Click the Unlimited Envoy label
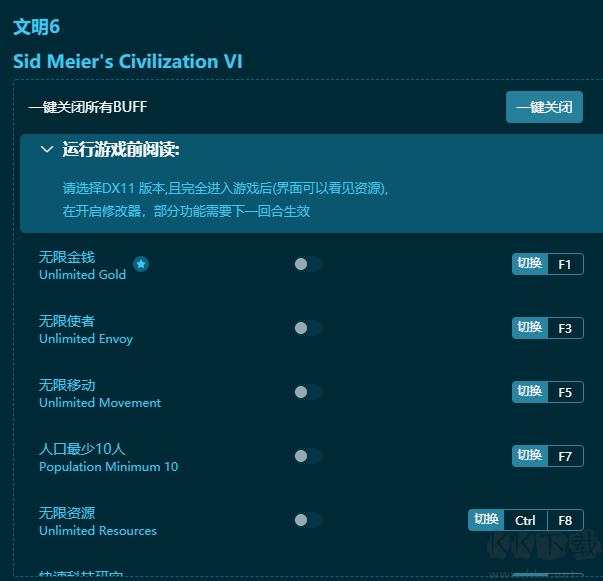Viewport: 603px width, 581px height. click(x=86, y=339)
